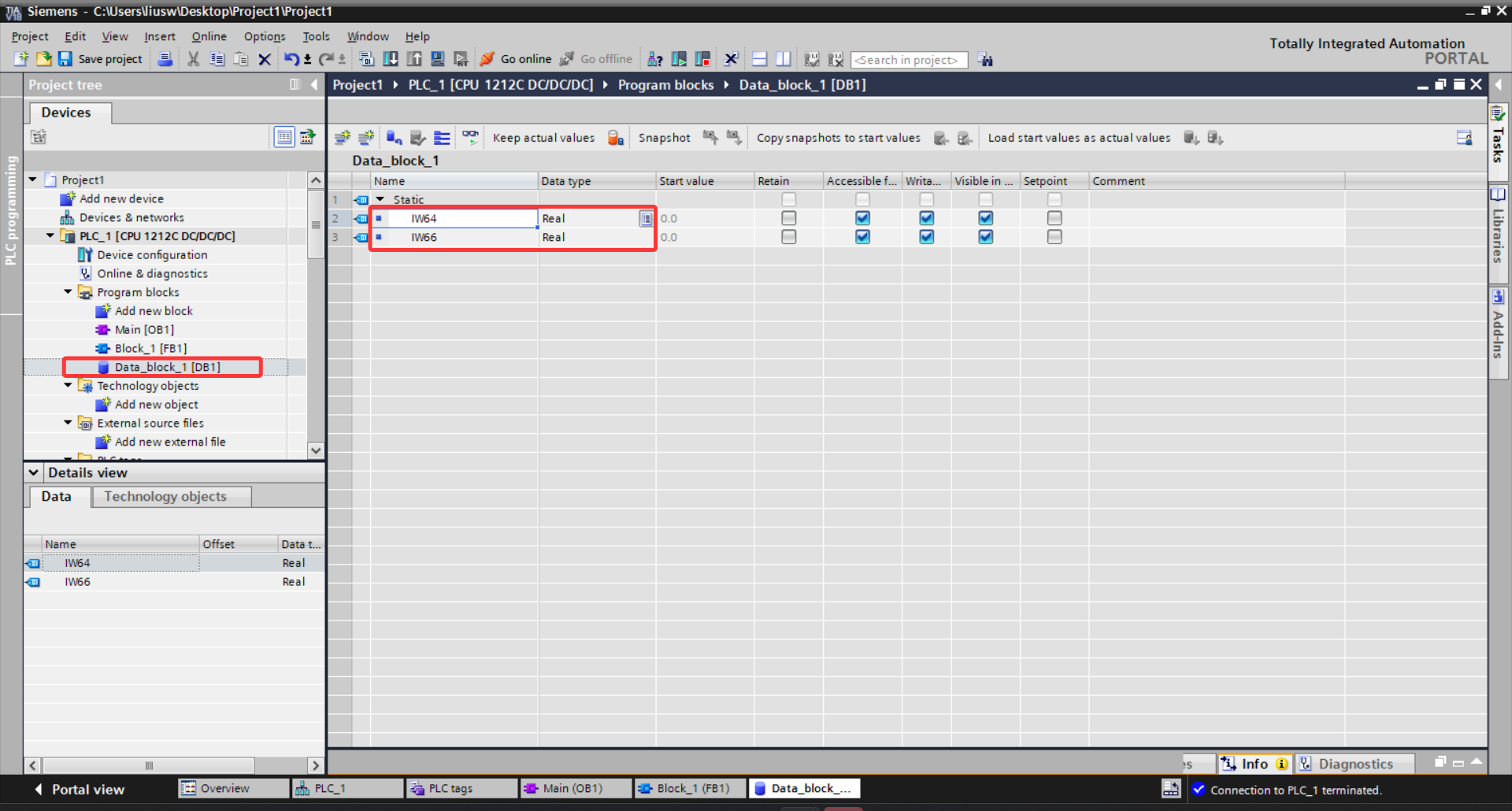Switch to Portal view
The width and height of the screenshot is (1512, 811).
click(80, 789)
